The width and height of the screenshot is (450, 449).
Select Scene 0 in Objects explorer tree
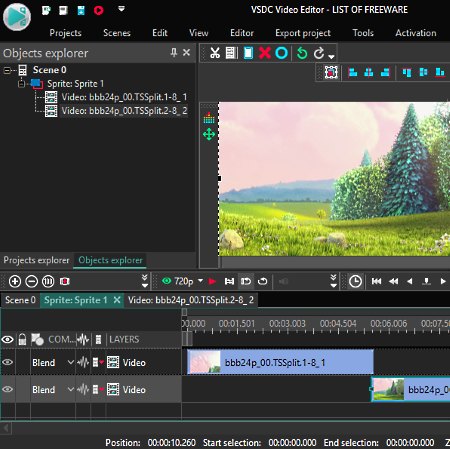(x=49, y=70)
